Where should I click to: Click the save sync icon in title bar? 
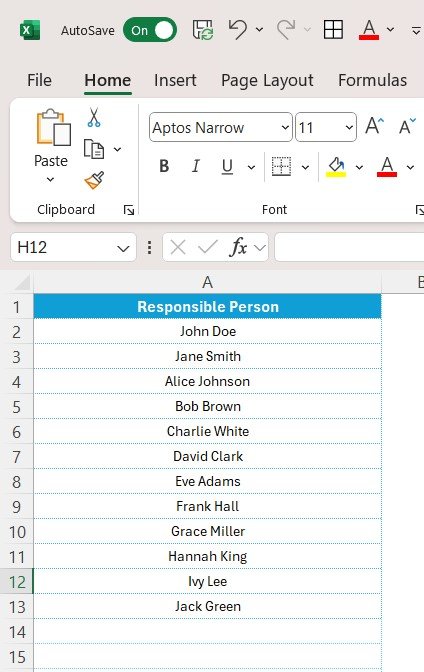click(x=203, y=30)
